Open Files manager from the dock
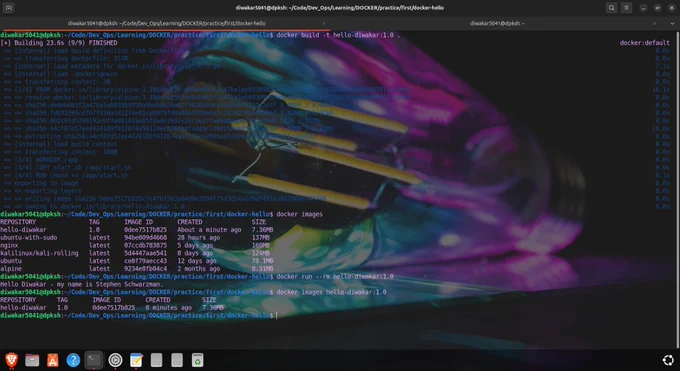This screenshot has width=680, height=371. click(x=32, y=360)
